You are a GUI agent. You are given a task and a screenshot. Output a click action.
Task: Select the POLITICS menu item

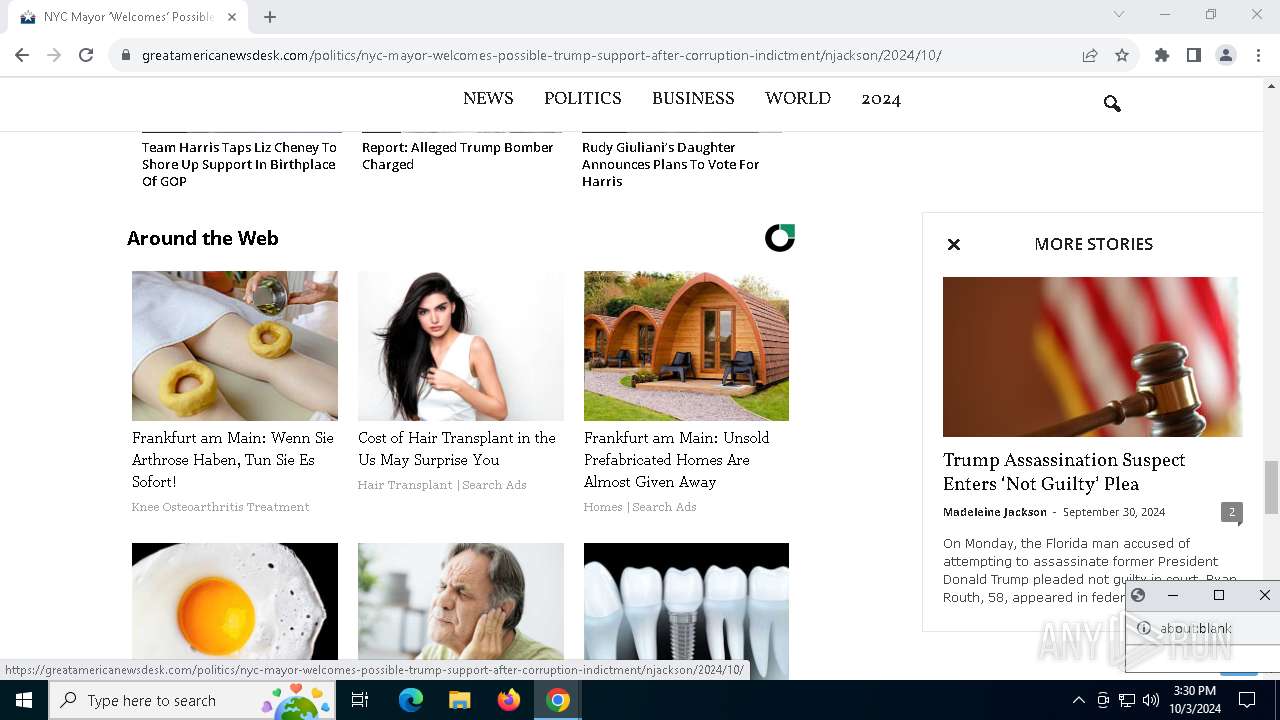tap(583, 98)
